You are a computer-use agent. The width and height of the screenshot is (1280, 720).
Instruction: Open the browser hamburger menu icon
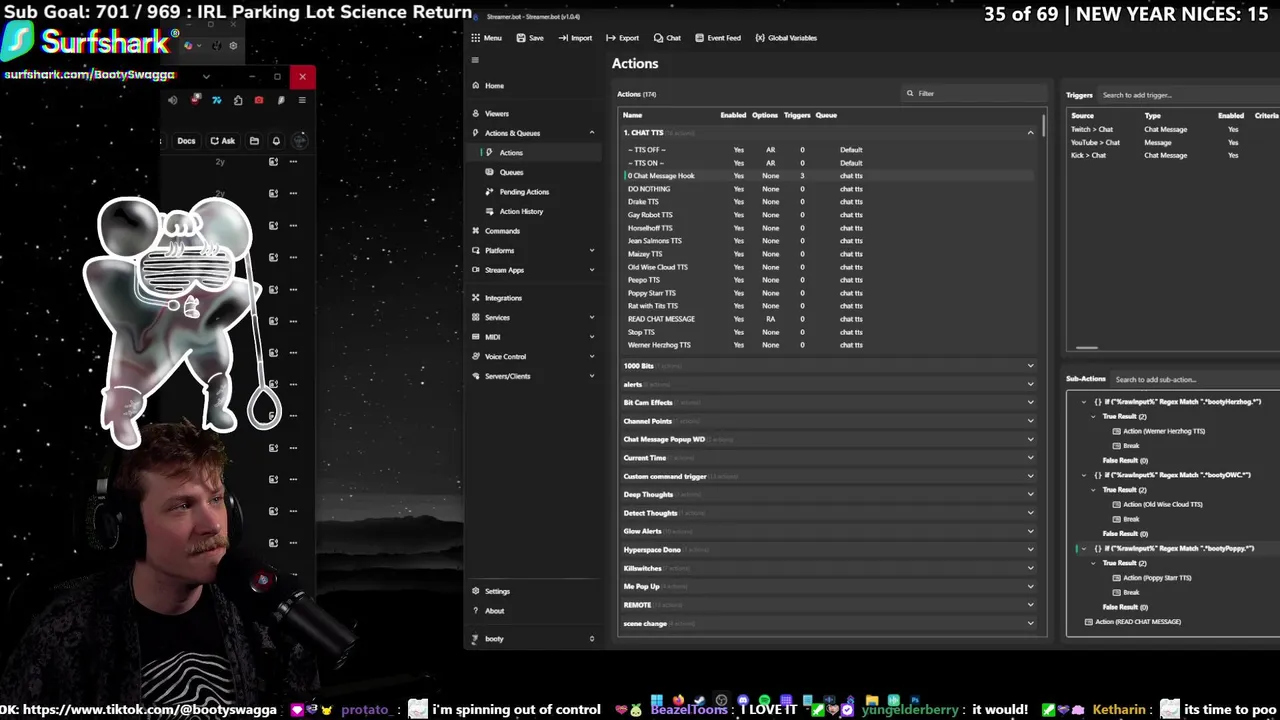click(302, 100)
